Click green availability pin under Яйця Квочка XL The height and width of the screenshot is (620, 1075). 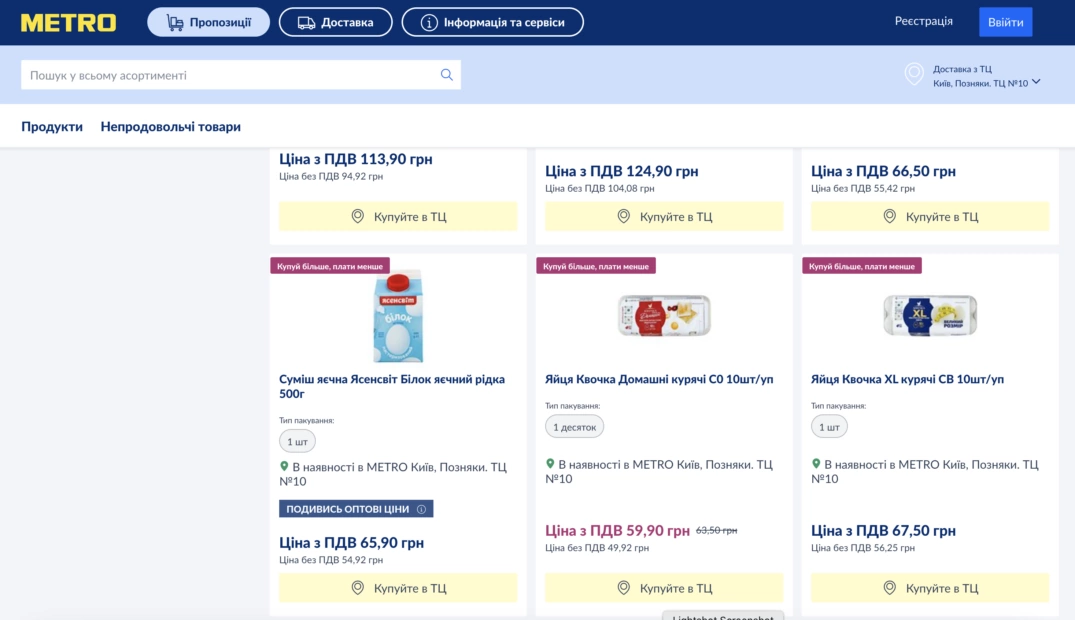pos(816,464)
